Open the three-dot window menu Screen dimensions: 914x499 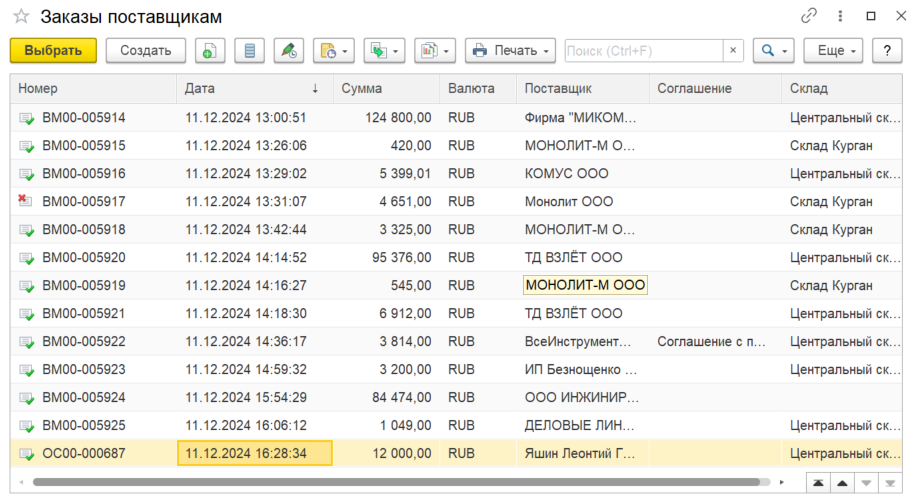point(840,16)
